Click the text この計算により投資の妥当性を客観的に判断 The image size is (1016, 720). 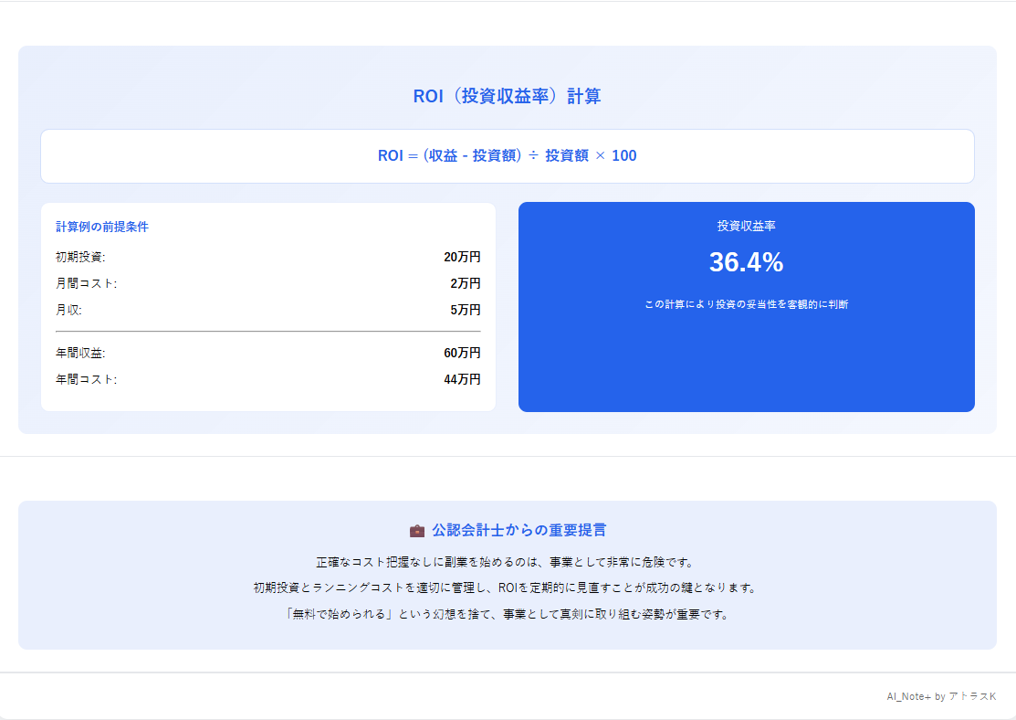[746, 304]
